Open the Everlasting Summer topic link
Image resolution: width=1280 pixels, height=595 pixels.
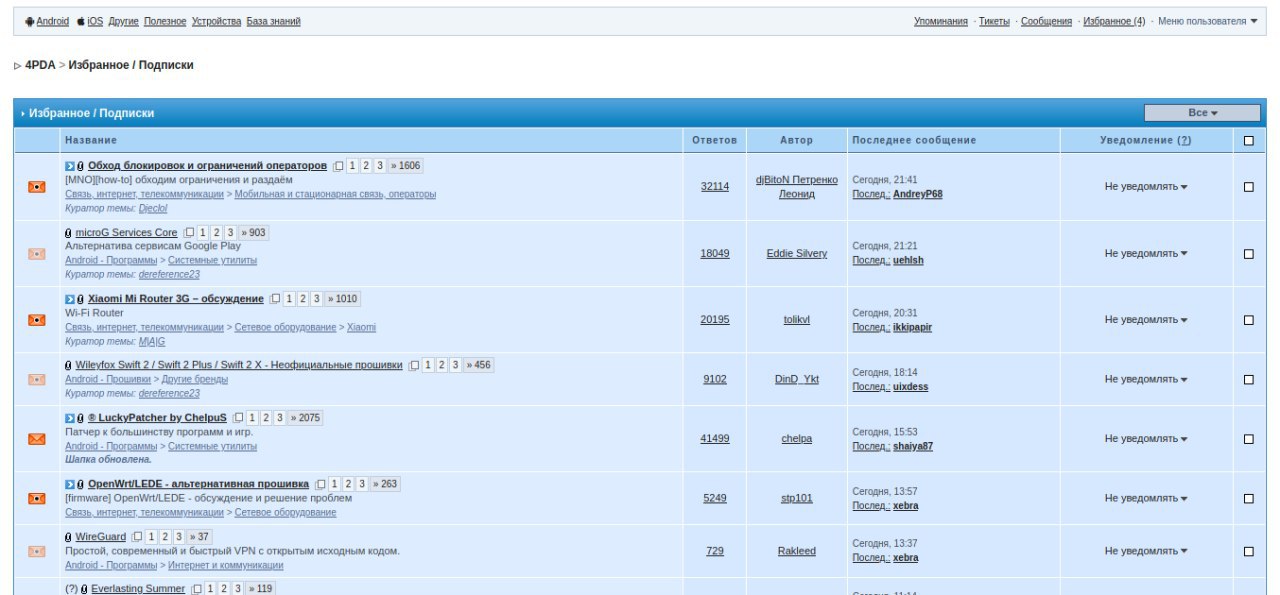tap(138, 589)
